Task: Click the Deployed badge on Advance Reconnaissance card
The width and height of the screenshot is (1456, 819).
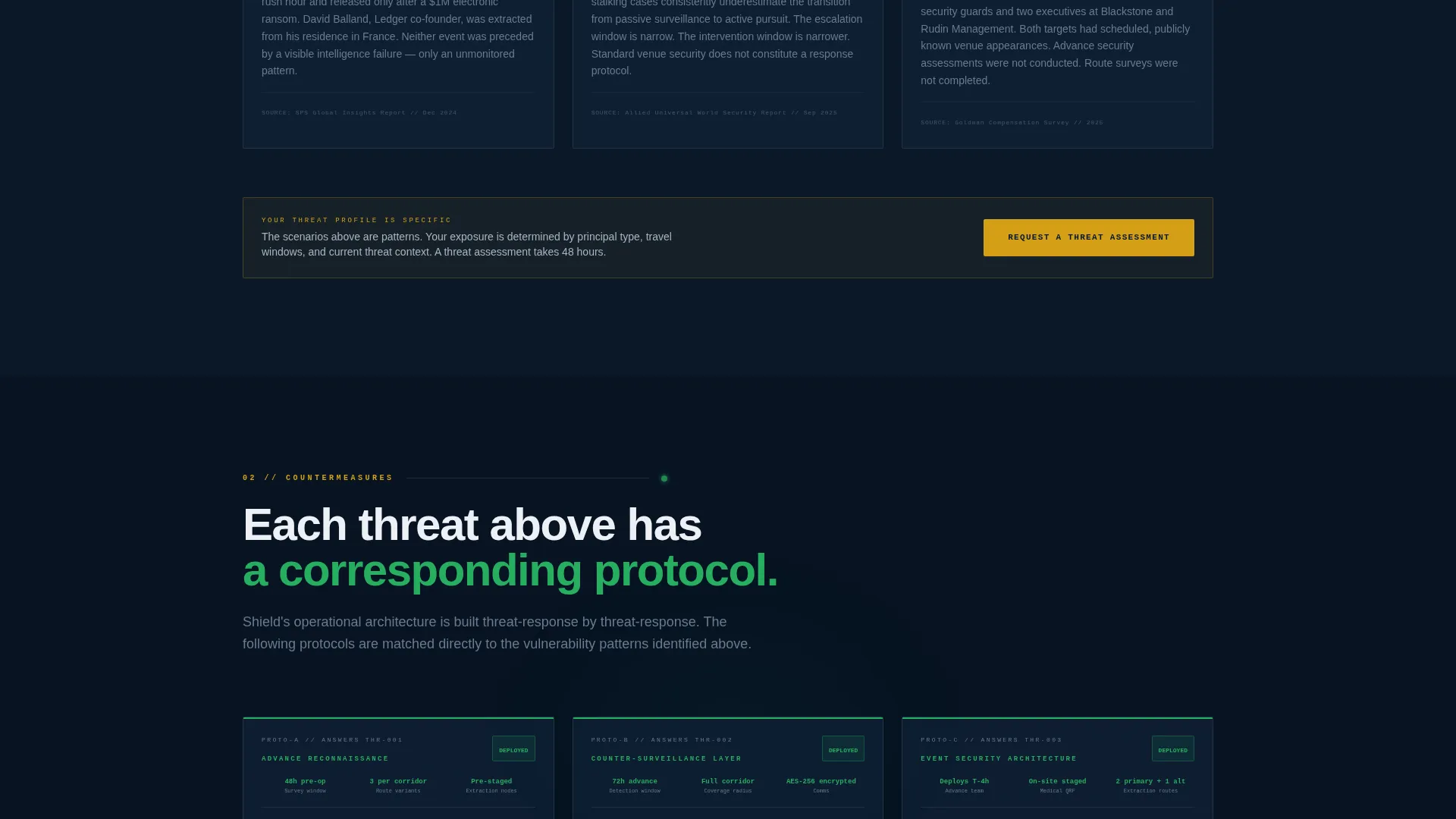Action: [513, 749]
